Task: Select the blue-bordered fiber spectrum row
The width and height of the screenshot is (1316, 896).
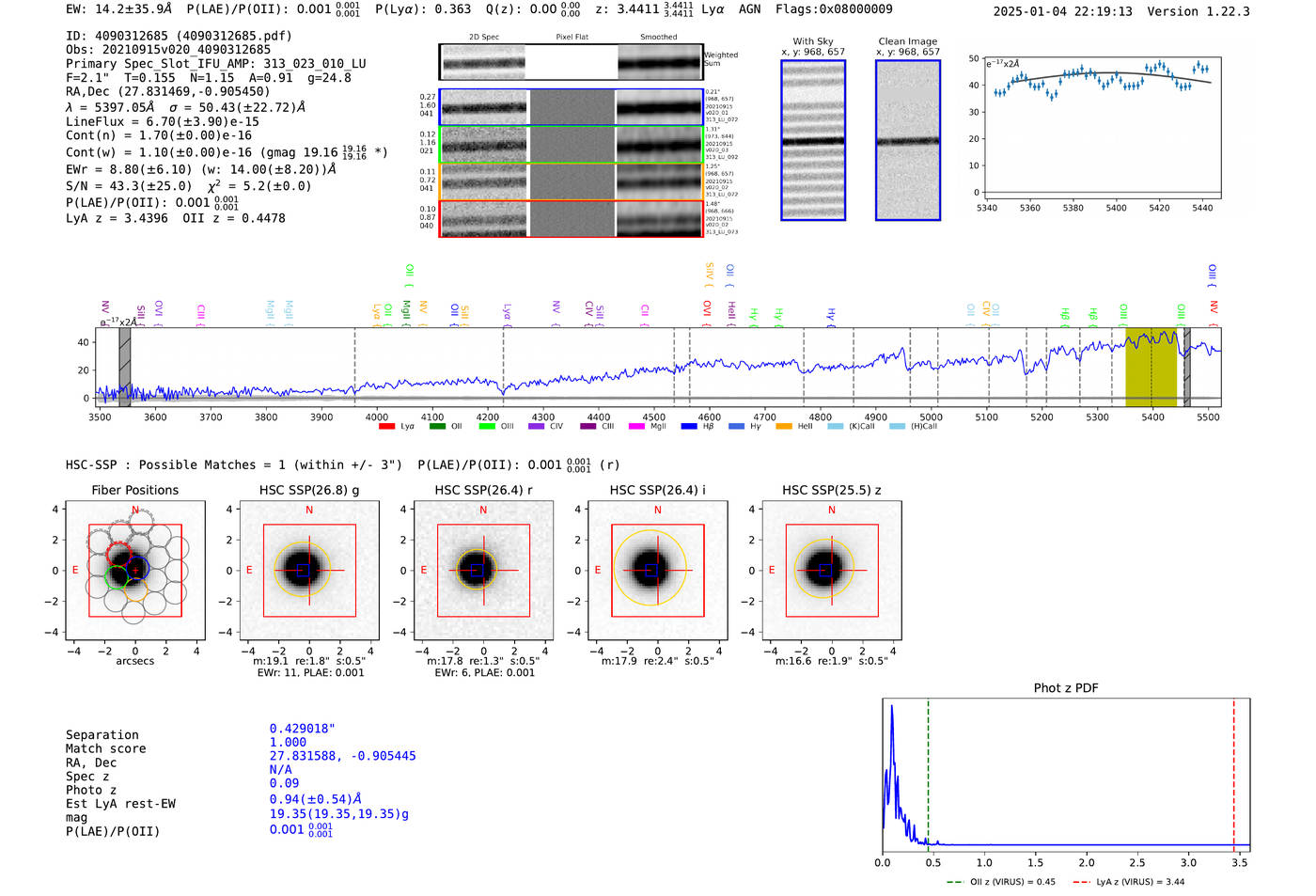Action: click(571, 107)
